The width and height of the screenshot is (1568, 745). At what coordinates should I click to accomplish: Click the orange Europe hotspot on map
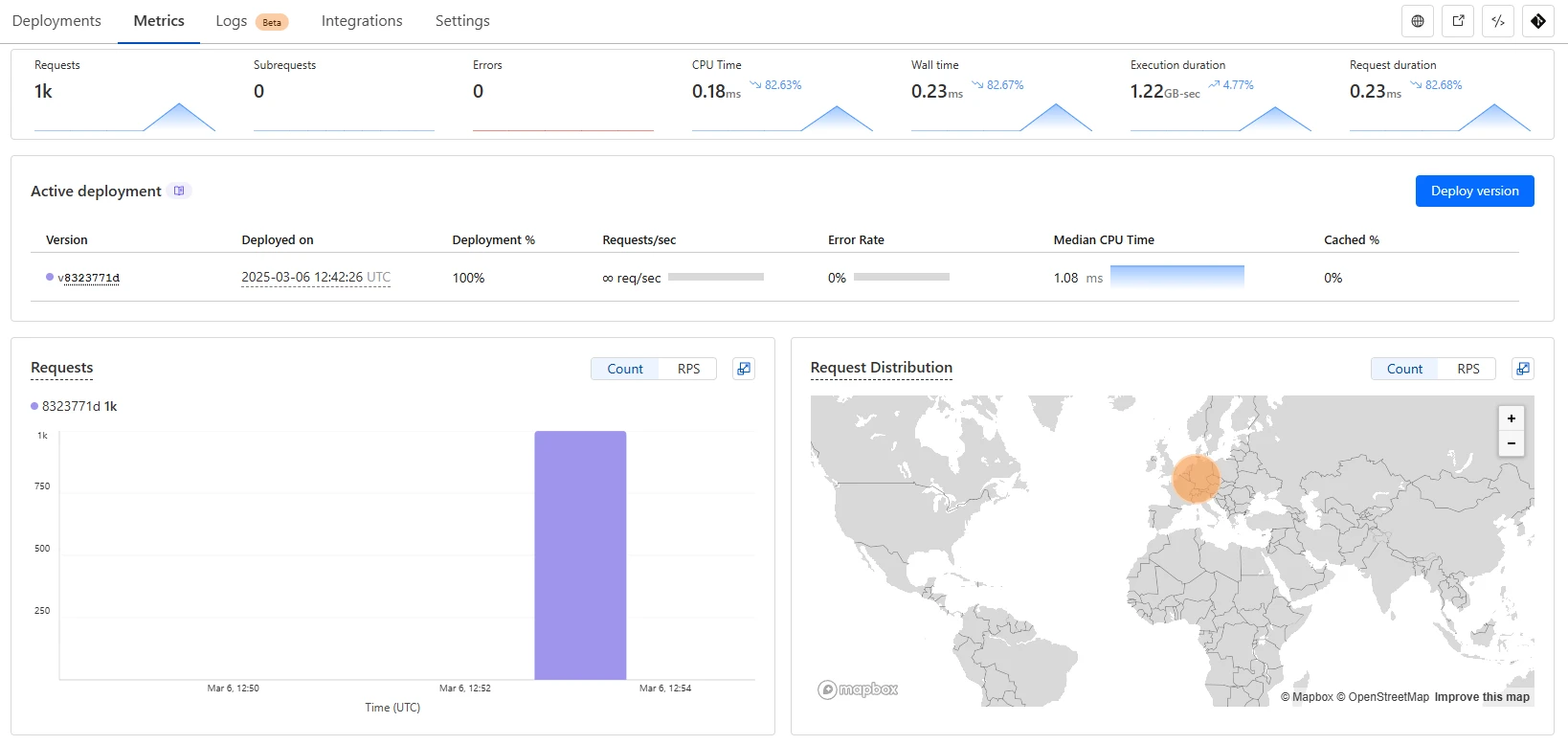coord(1197,479)
